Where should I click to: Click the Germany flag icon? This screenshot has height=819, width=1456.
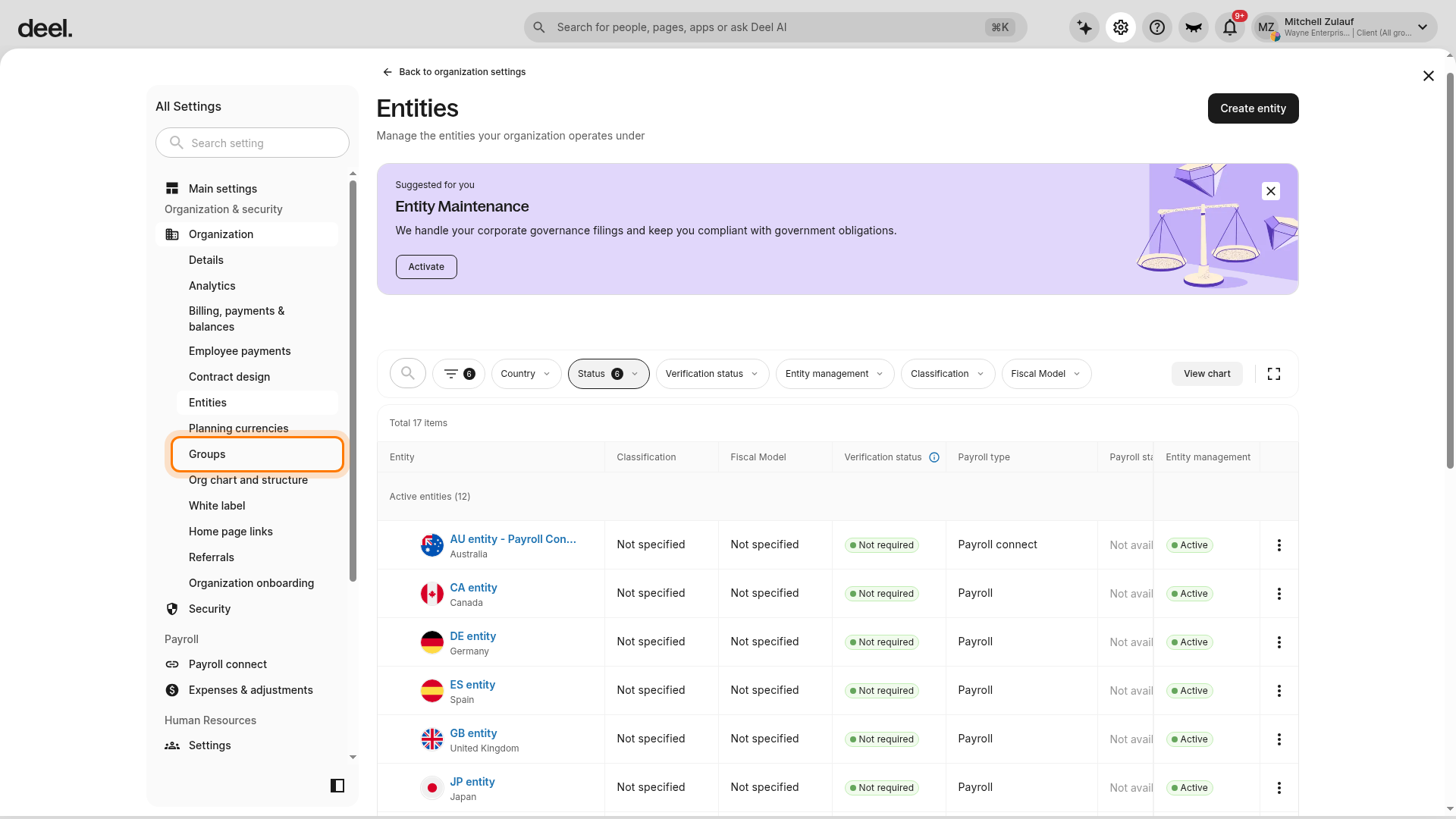(432, 642)
